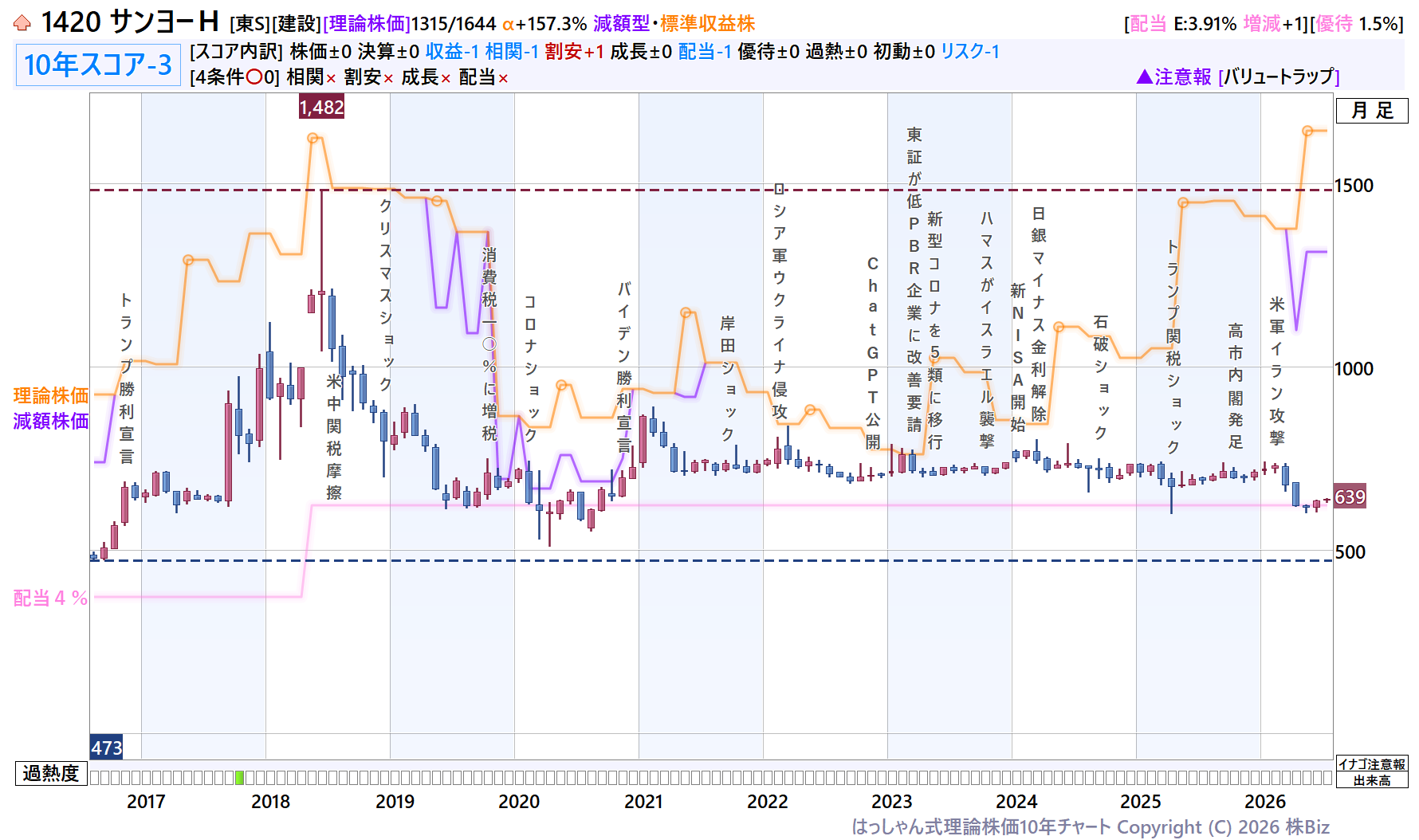The width and height of the screenshot is (1419, 840).
Task: Click the 過熱±0 score item
Action: [836, 52]
